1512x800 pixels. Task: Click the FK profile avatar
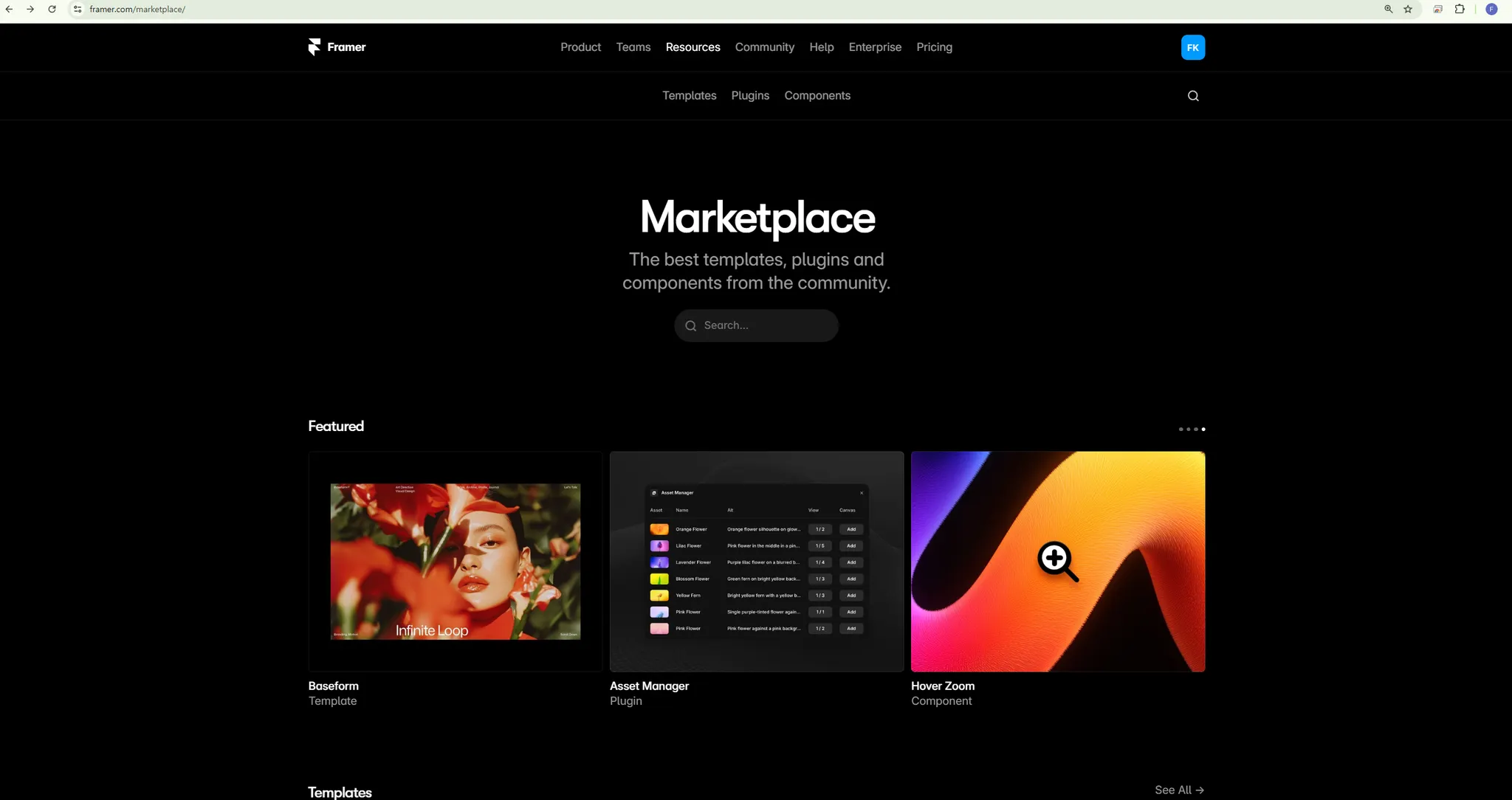1193,47
